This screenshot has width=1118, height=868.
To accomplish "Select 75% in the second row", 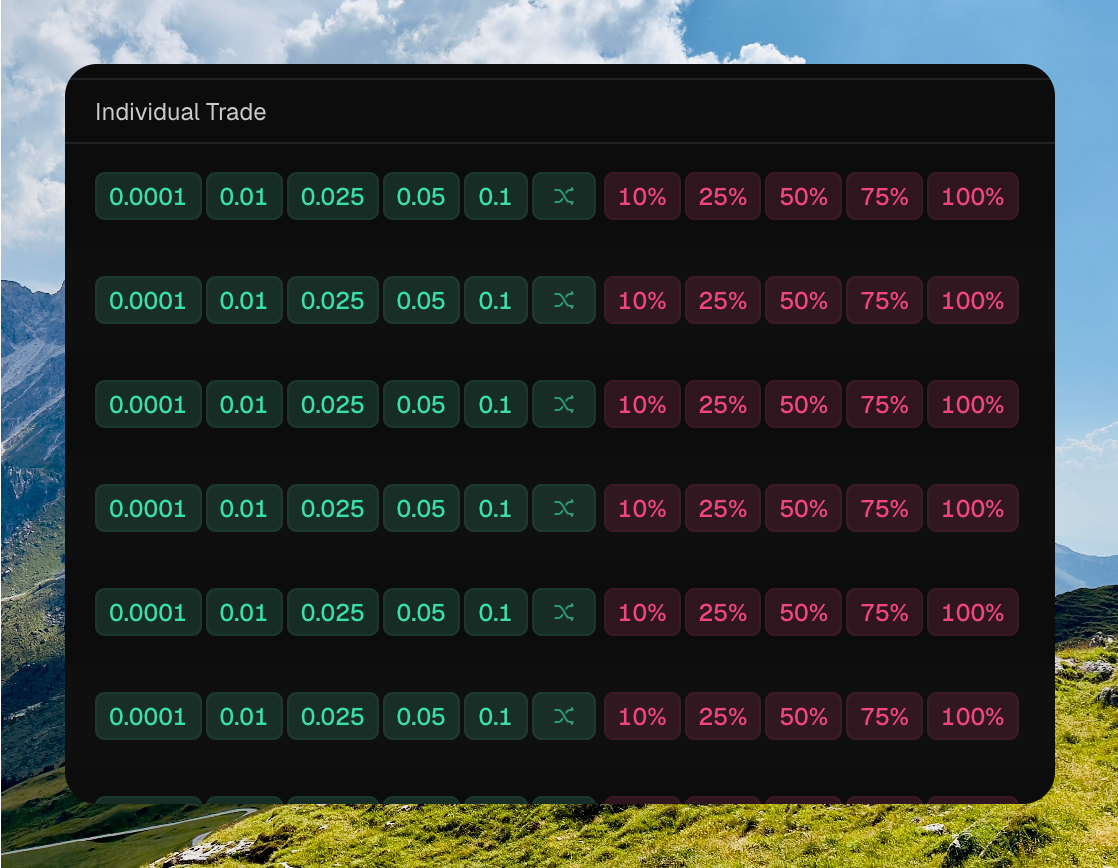I will tap(884, 300).
